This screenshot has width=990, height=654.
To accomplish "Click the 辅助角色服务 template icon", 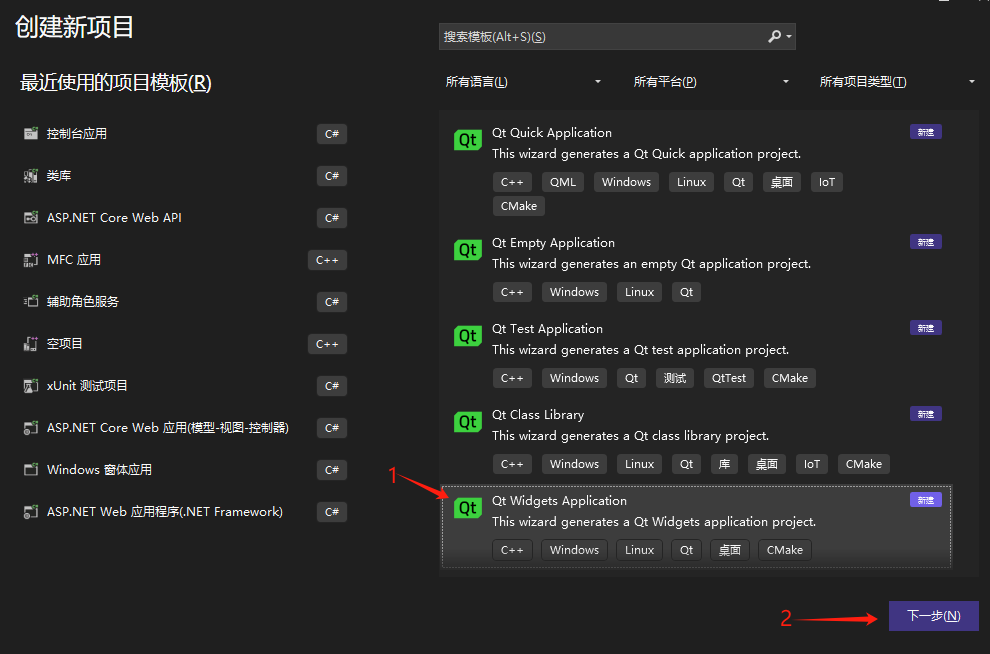I will (30, 302).
